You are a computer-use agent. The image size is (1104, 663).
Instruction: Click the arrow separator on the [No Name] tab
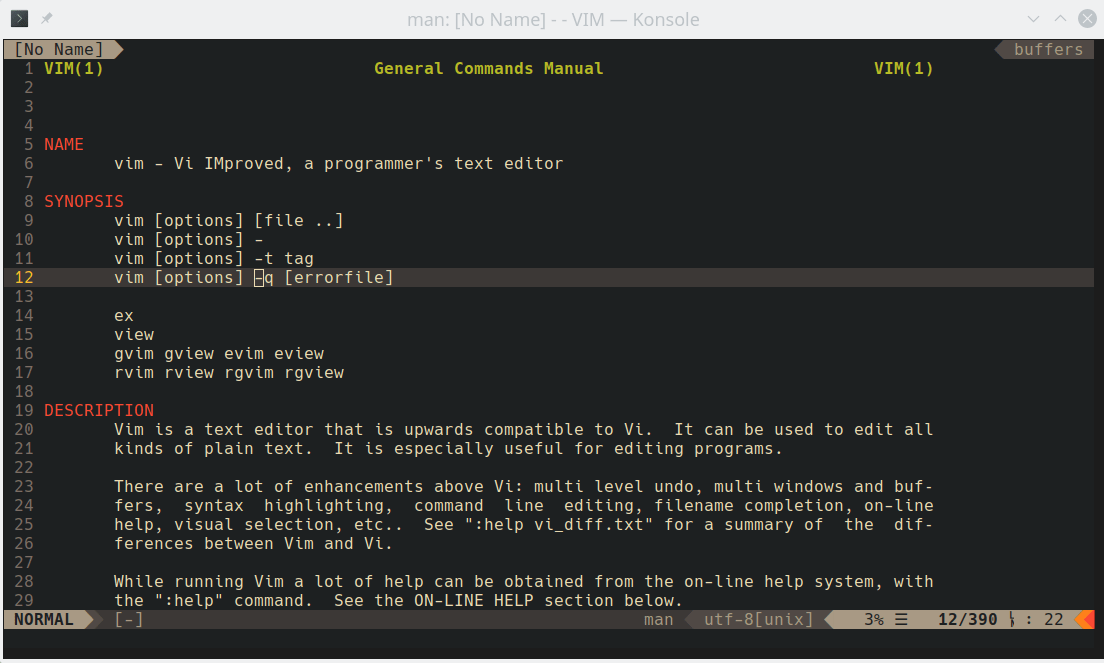116,48
